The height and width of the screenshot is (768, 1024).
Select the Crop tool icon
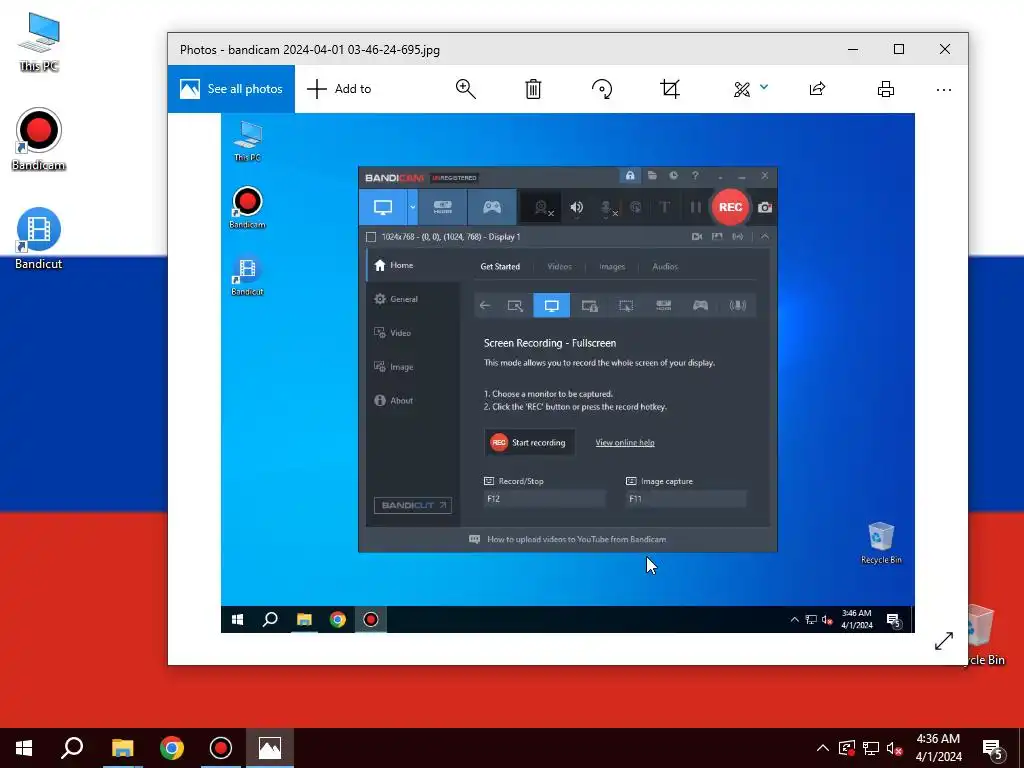pos(670,89)
